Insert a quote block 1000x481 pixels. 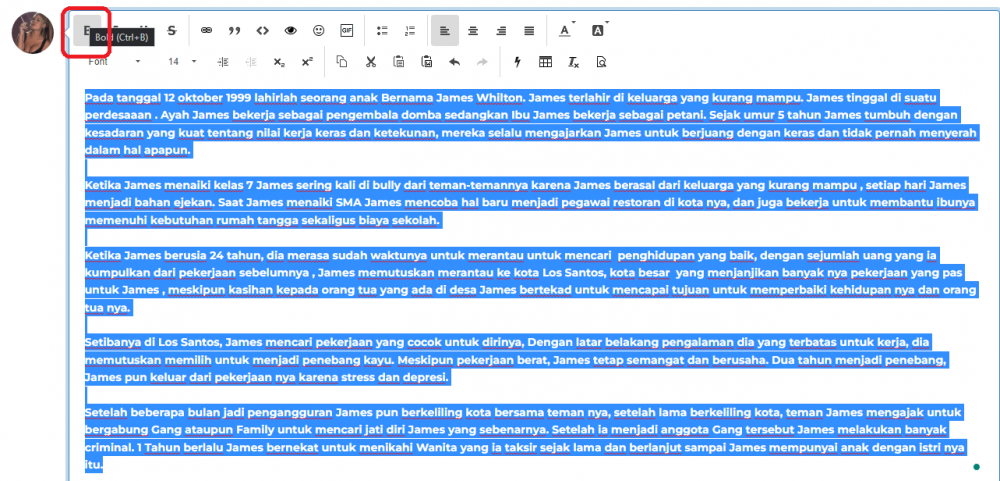click(x=234, y=31)
